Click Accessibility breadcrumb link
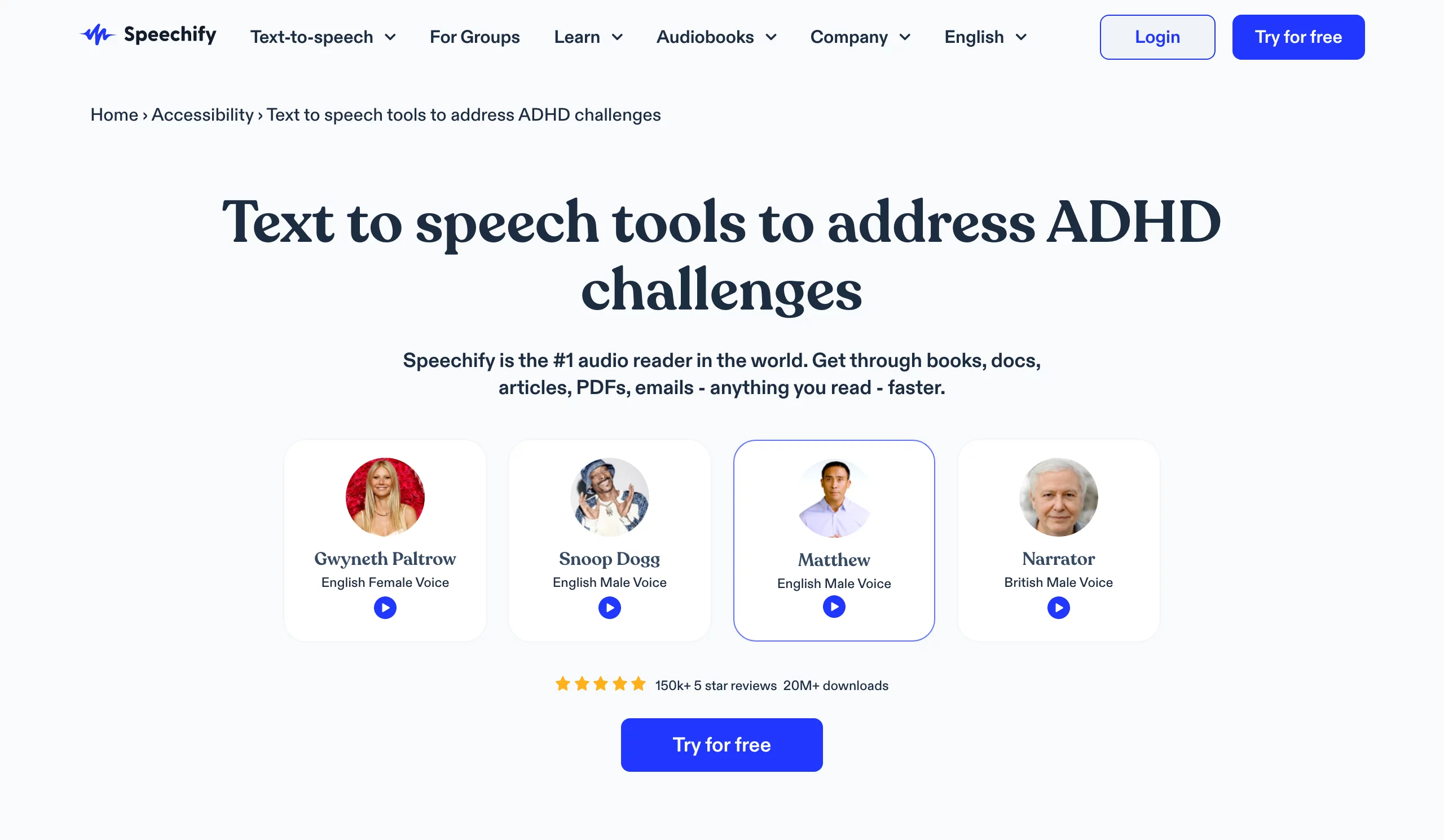This screenshot has width=1444, height=840. [202, 114]
